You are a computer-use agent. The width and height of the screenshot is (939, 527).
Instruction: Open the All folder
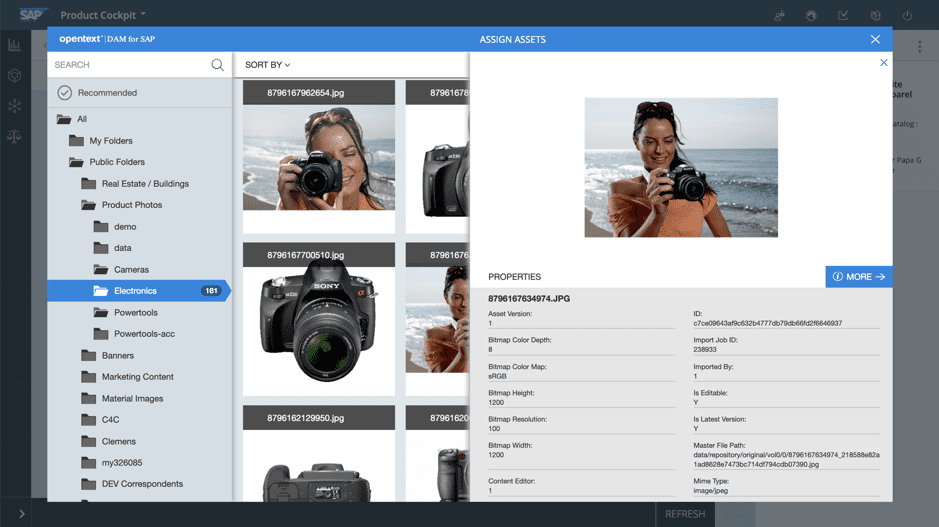(x=72, y=119)
